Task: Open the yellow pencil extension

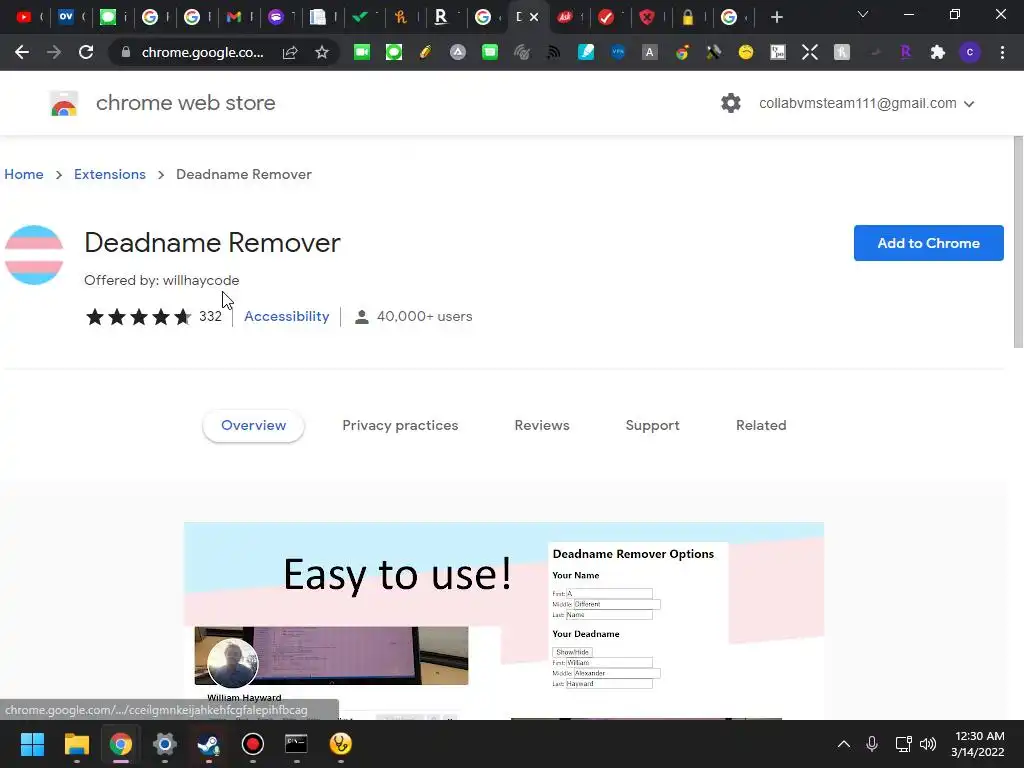Action: click(x=425, y=52)
